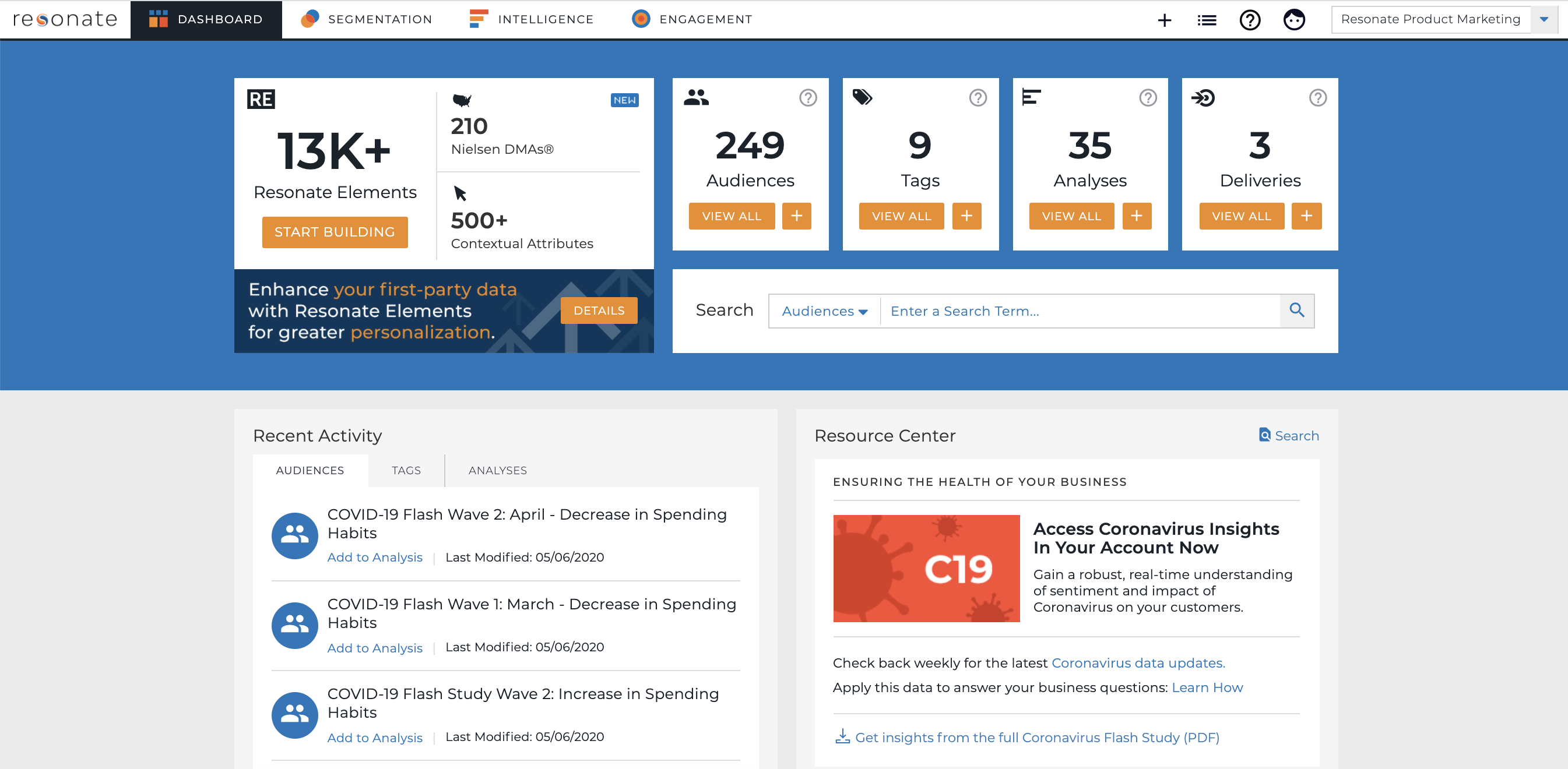Open the Segmentation menu
Image resolution: width=1568 pixels, height=769 pixels.
367,19
